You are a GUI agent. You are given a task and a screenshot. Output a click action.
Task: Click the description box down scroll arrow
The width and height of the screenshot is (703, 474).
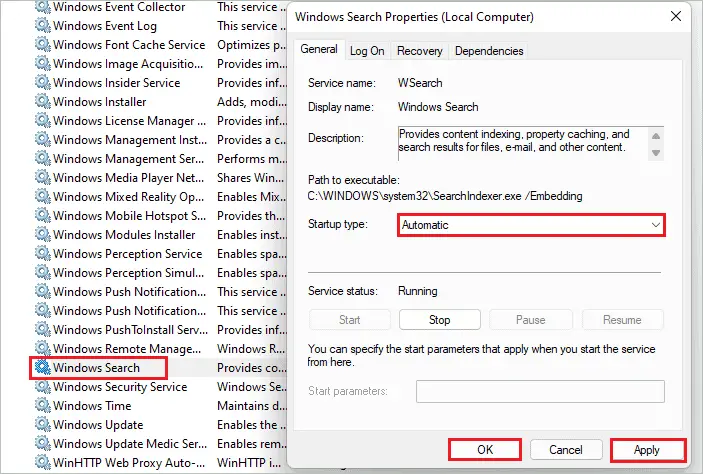coord(656,153)
